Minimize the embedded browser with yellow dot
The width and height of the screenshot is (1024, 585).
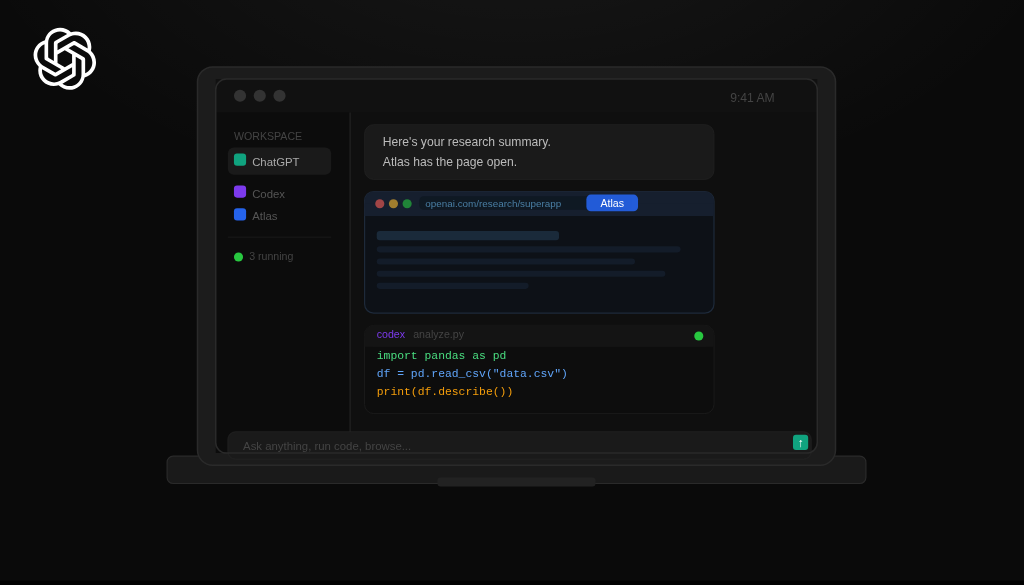point(393,204)
